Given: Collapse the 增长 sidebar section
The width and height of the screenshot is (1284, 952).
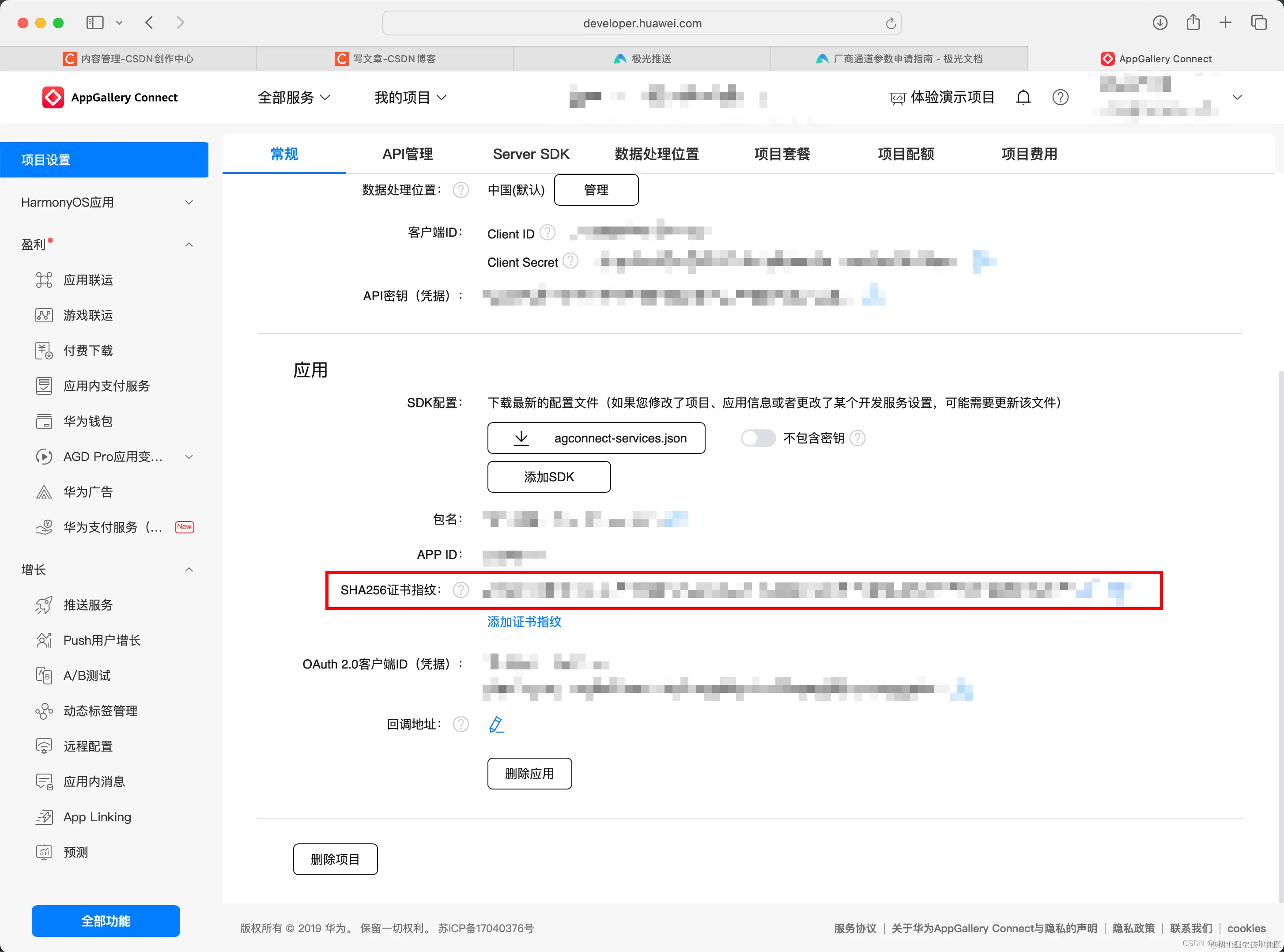Looking at the screenshot, I should coord(189,569).
